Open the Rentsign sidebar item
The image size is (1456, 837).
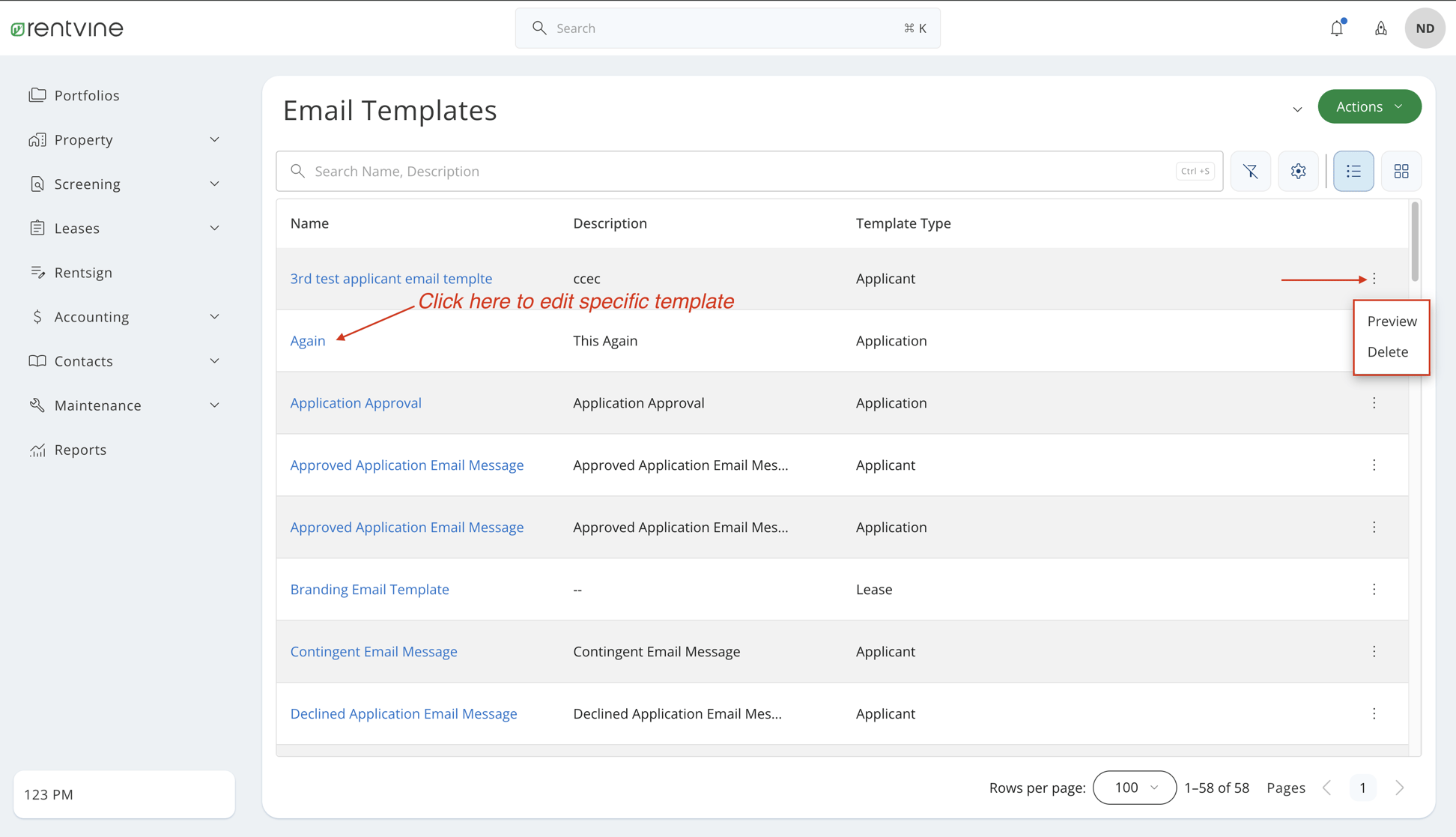[83, 273]
